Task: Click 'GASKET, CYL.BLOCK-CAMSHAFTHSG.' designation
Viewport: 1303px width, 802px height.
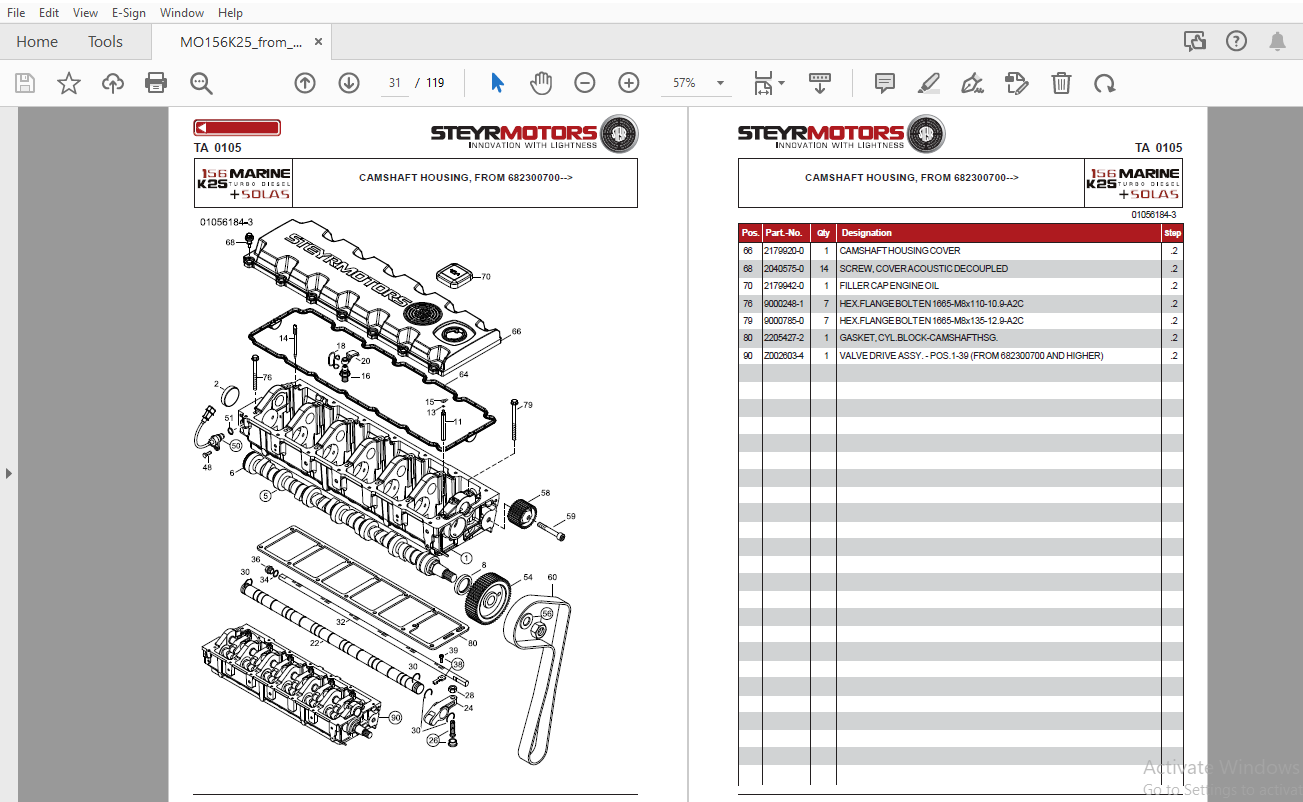Action: [919, 338]
